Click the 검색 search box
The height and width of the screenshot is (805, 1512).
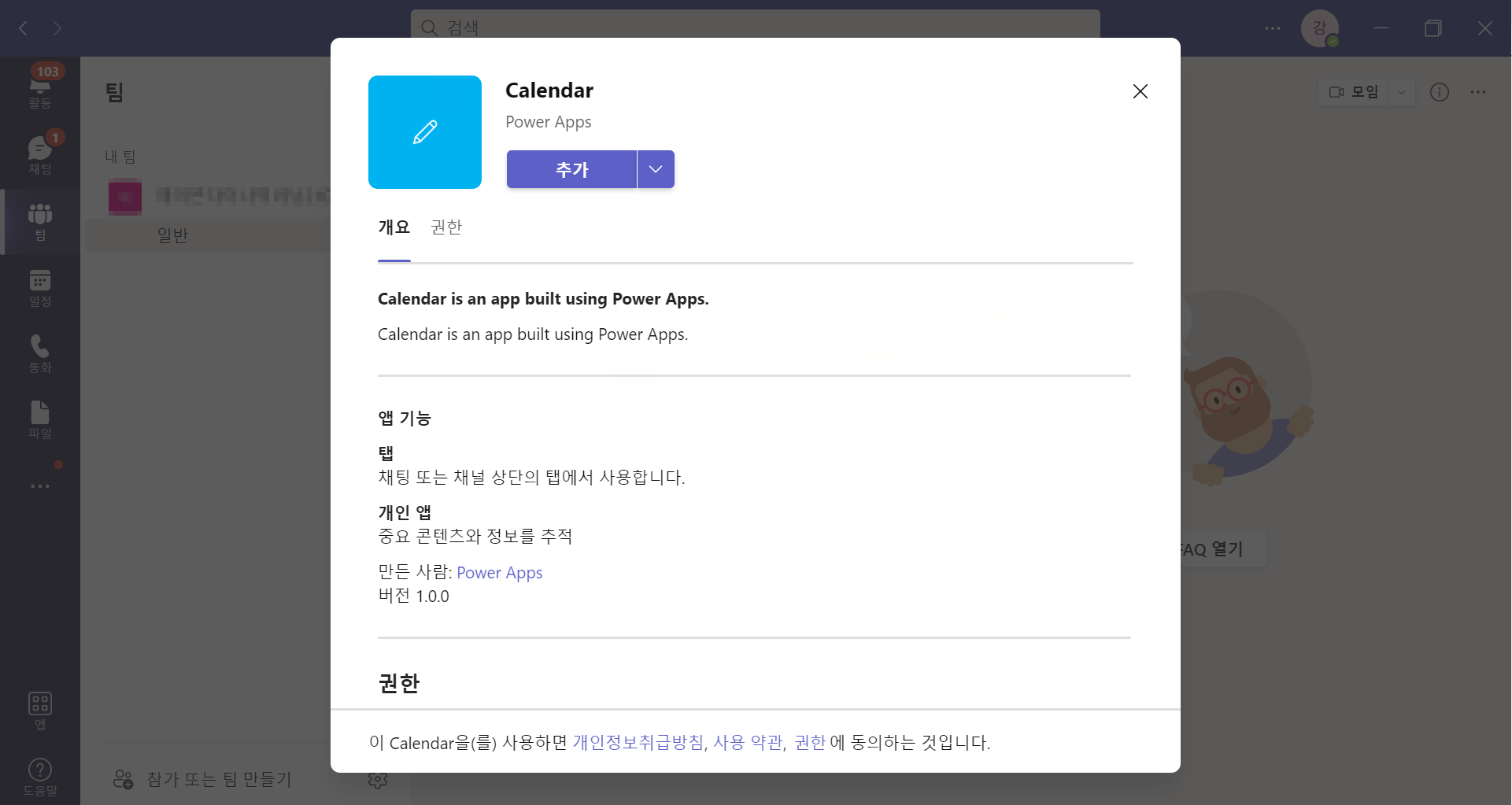pos(756,28)
